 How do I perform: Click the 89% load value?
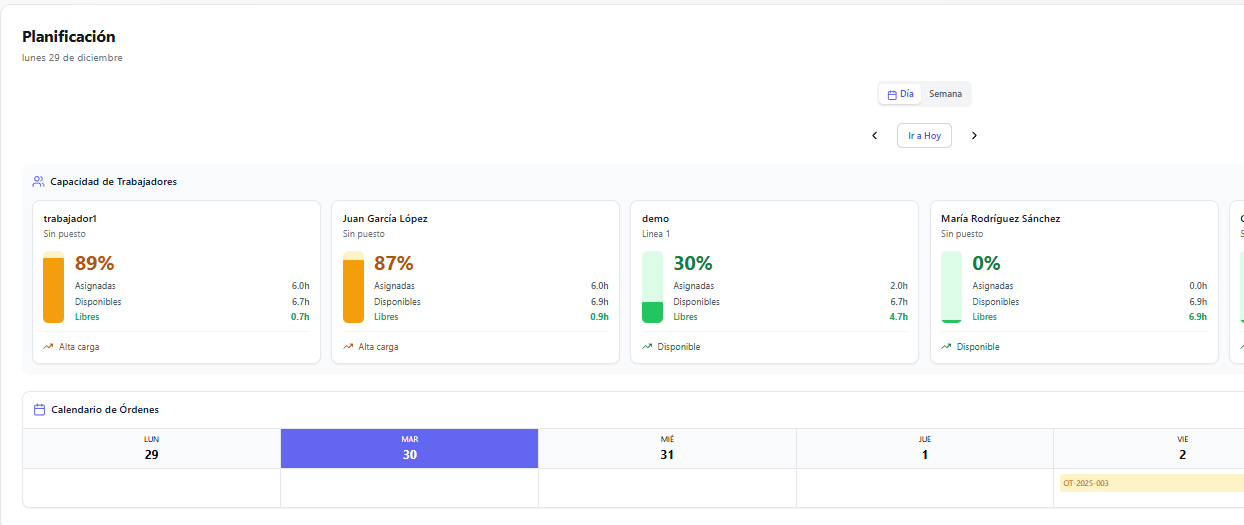(x=95, y=264)
